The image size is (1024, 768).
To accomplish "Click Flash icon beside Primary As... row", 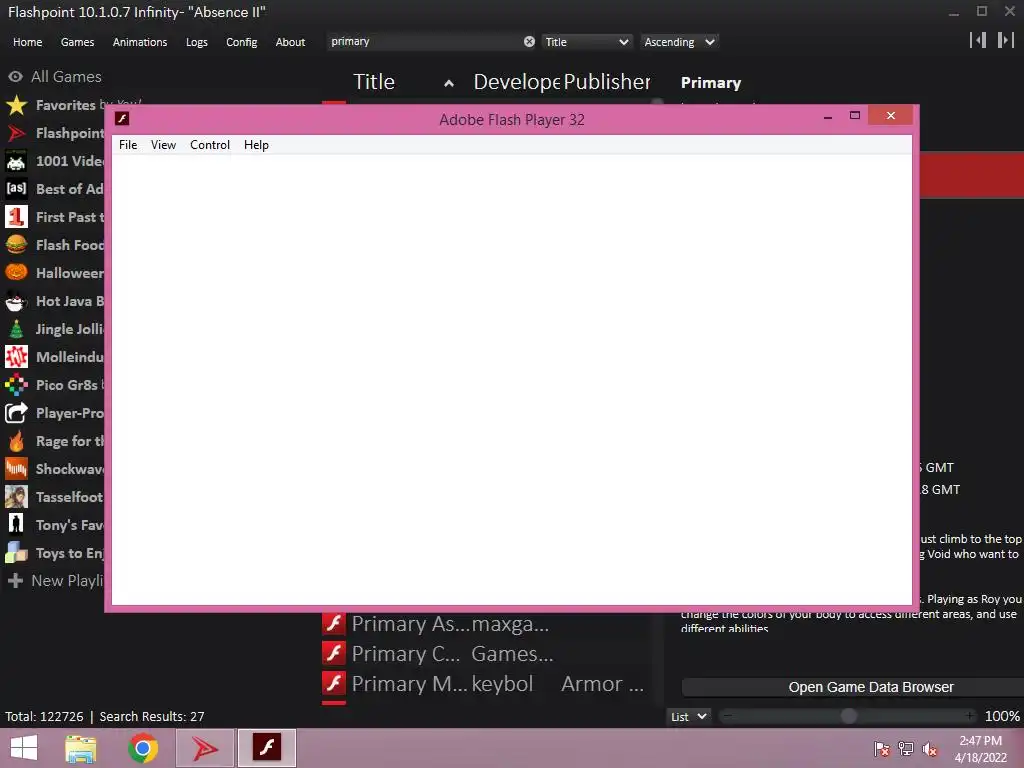I will [334, 624].
